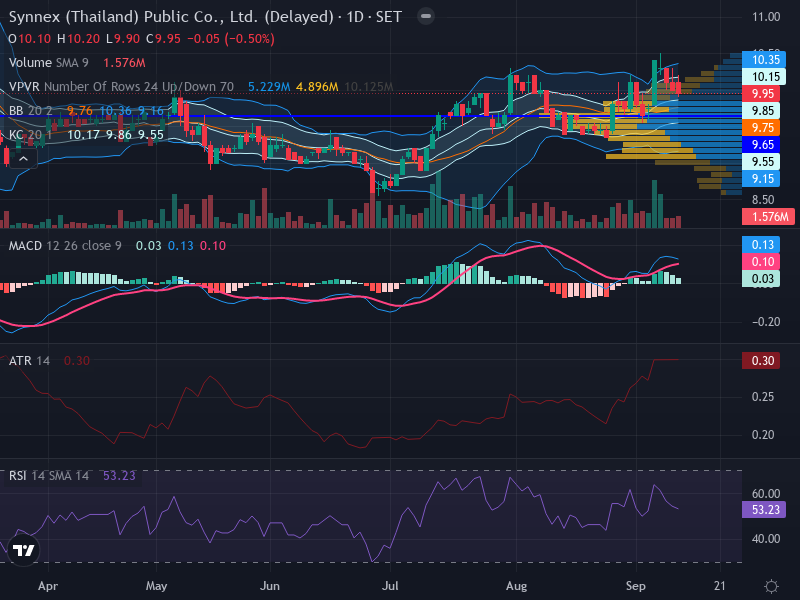Collapse the indicator legend chevron
Viewport: 800px width, 600px height.
(23, 159)
